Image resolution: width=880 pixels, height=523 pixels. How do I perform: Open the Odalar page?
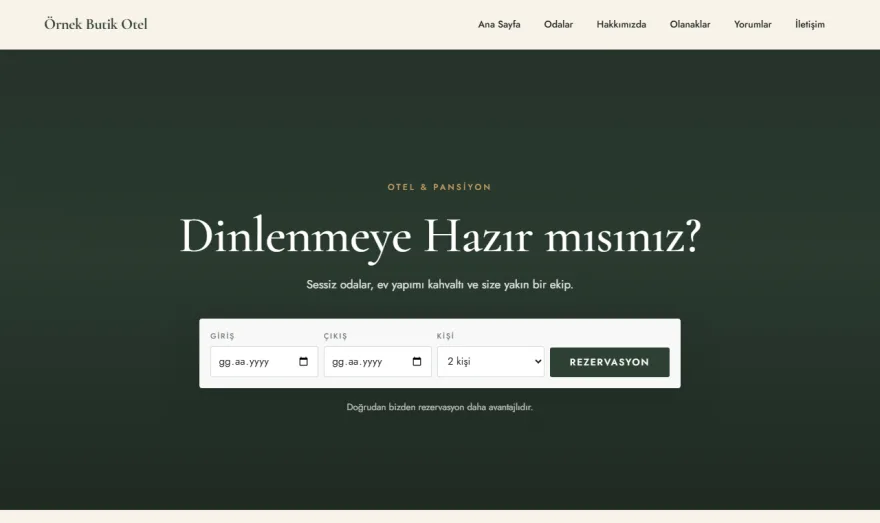pyautogui.click(x=558, y=24)
